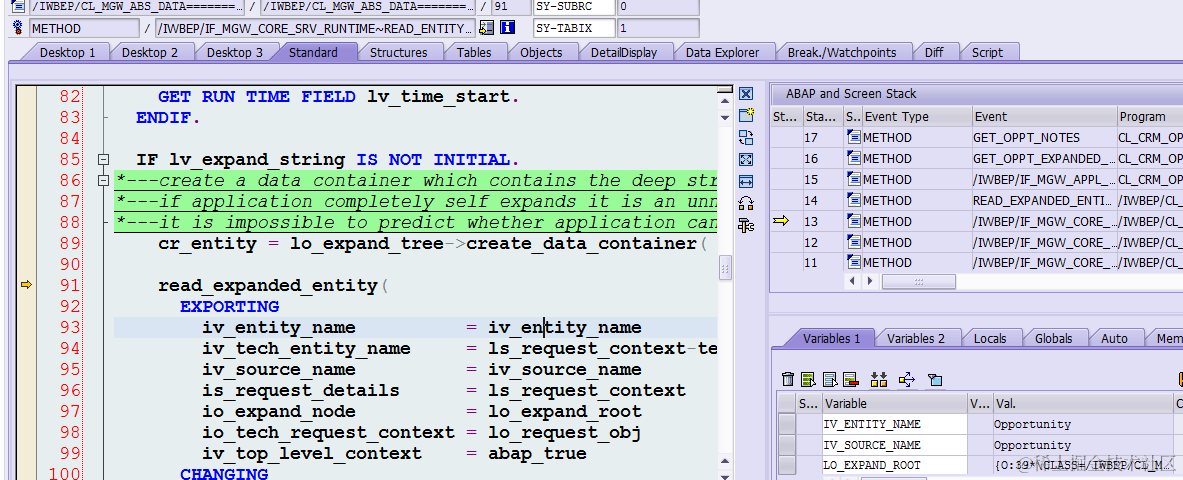The image size is (1183, 480).
Task: Click the IV_SOURCE_NAME variable cell
Action: click(x=894, y=445)
